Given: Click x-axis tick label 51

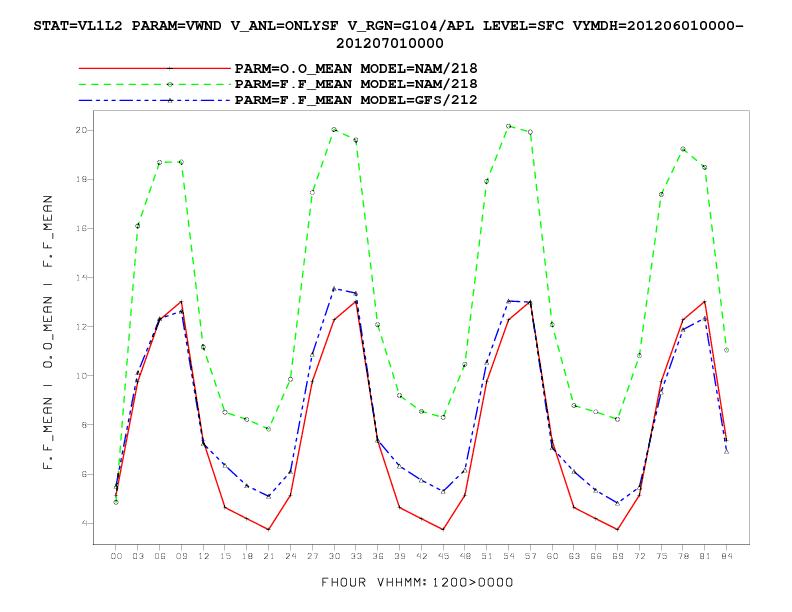Looking at the screenshot, I should (487, 556).
